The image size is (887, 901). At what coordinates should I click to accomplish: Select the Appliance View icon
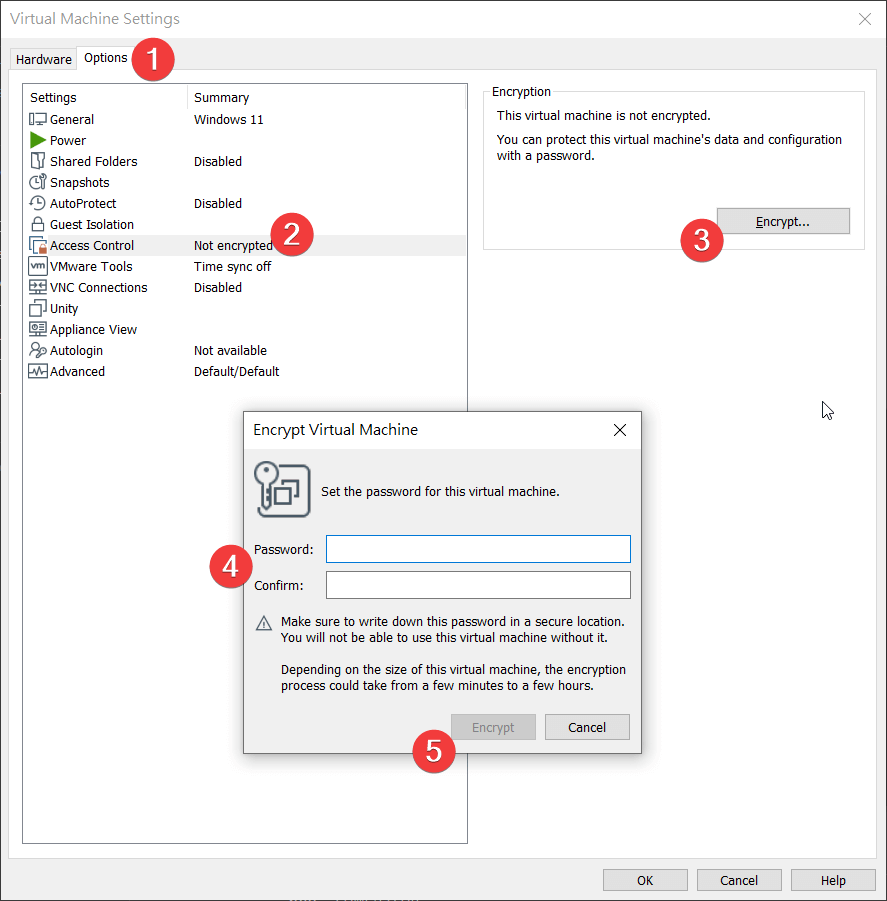click(38, 330)
